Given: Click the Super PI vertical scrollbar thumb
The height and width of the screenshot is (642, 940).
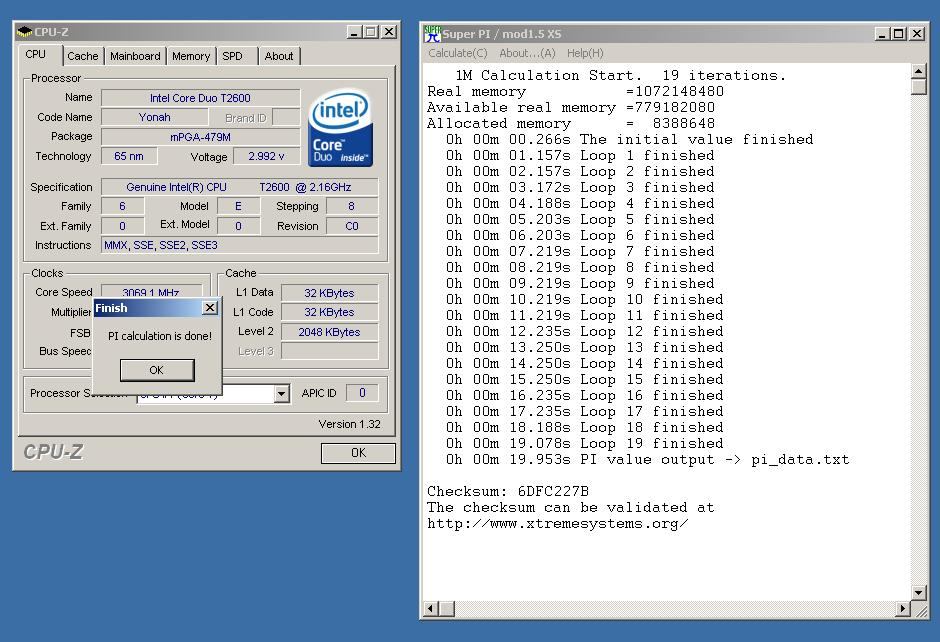Looking at the screenshot, I should [x=918, y=87].
